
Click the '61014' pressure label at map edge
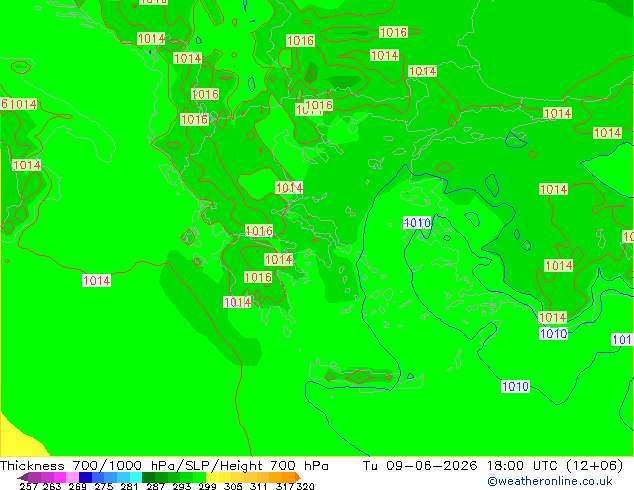tap(19, 104)
